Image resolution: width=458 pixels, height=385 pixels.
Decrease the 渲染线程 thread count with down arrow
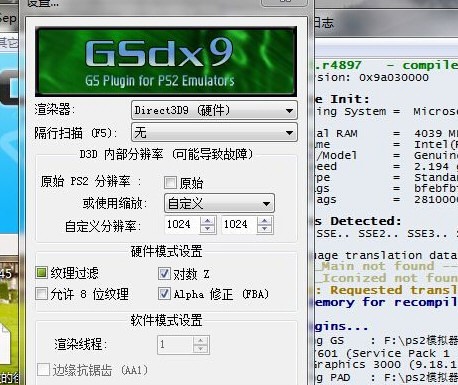click(x=201, y=349)
